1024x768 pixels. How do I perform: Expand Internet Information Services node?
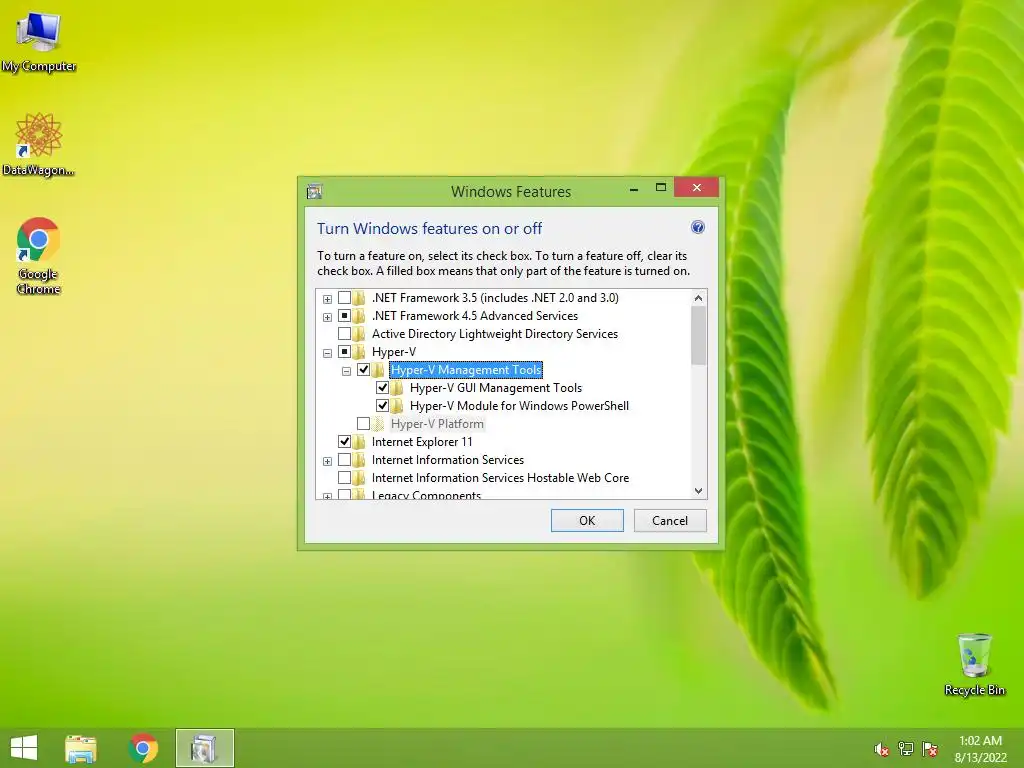pos(327,462)
